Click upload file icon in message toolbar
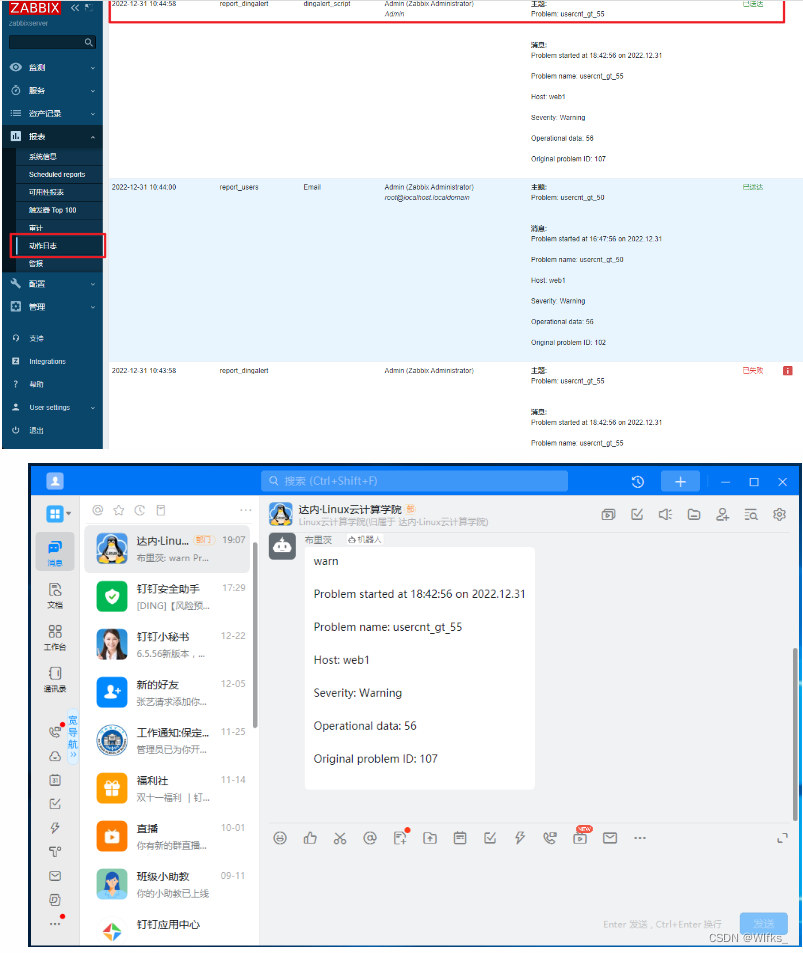The image size is (803, 953). pos(430,838)
